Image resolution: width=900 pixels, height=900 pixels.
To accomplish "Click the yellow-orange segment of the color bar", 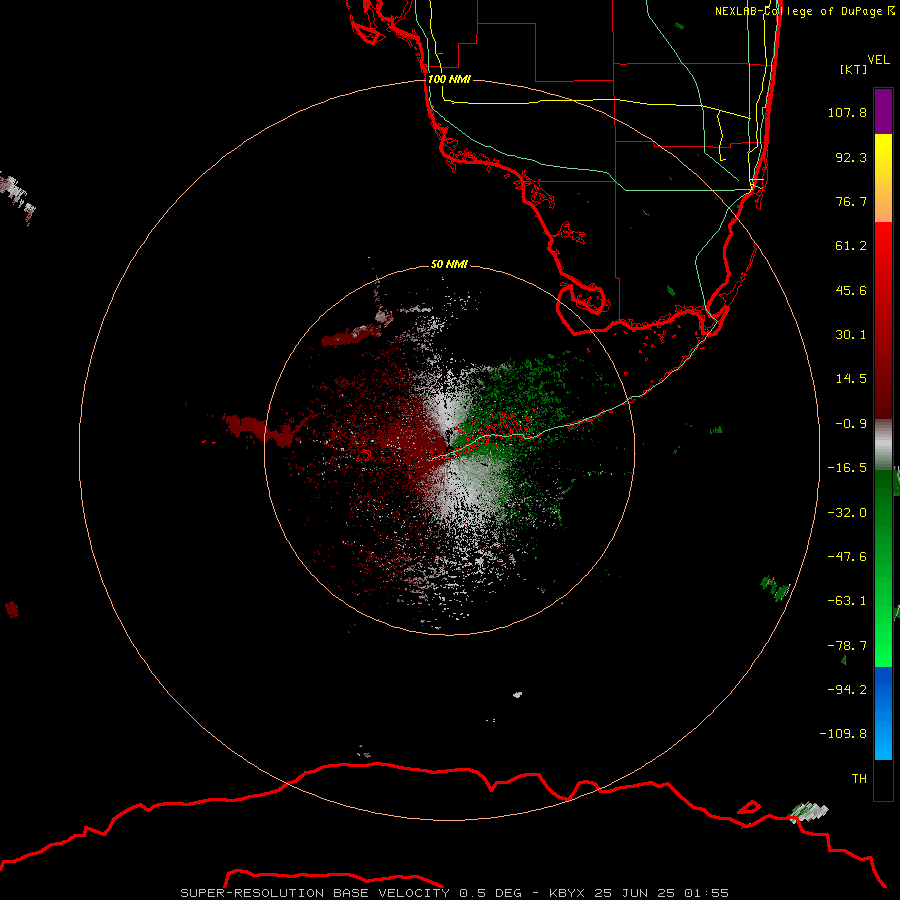I will [x=883, y=178].
